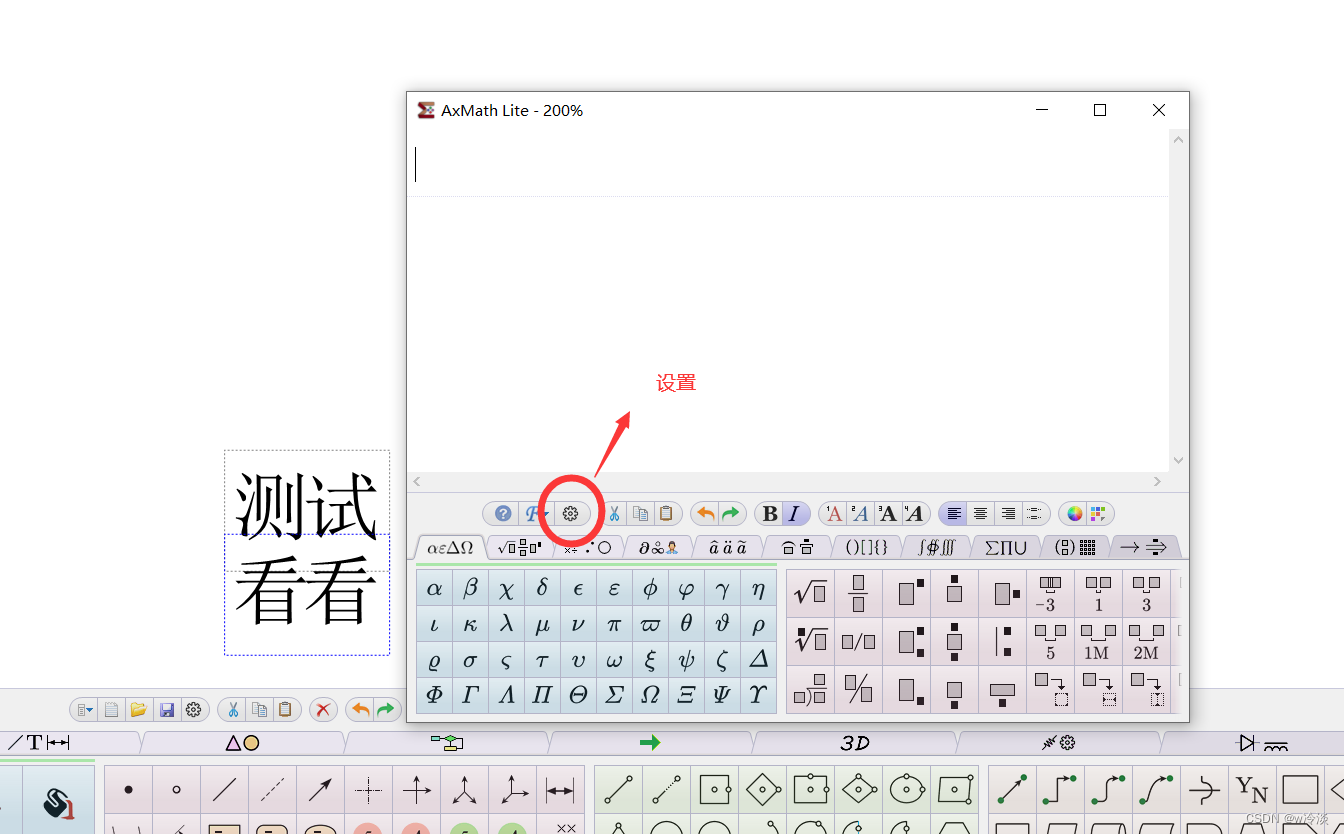Click the decimal-align lines icon in AxMath

tap(1034, 514)
